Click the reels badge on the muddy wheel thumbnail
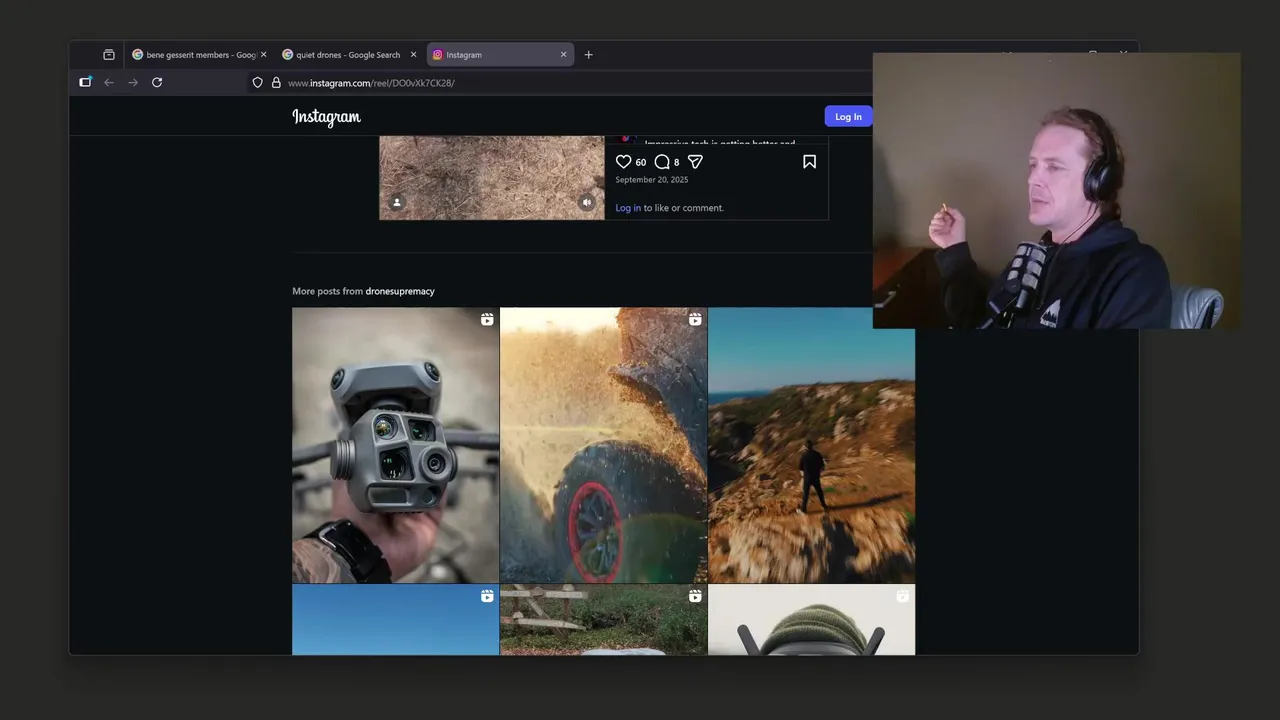The image size is (1280, 720). click(x=695, y=320)
